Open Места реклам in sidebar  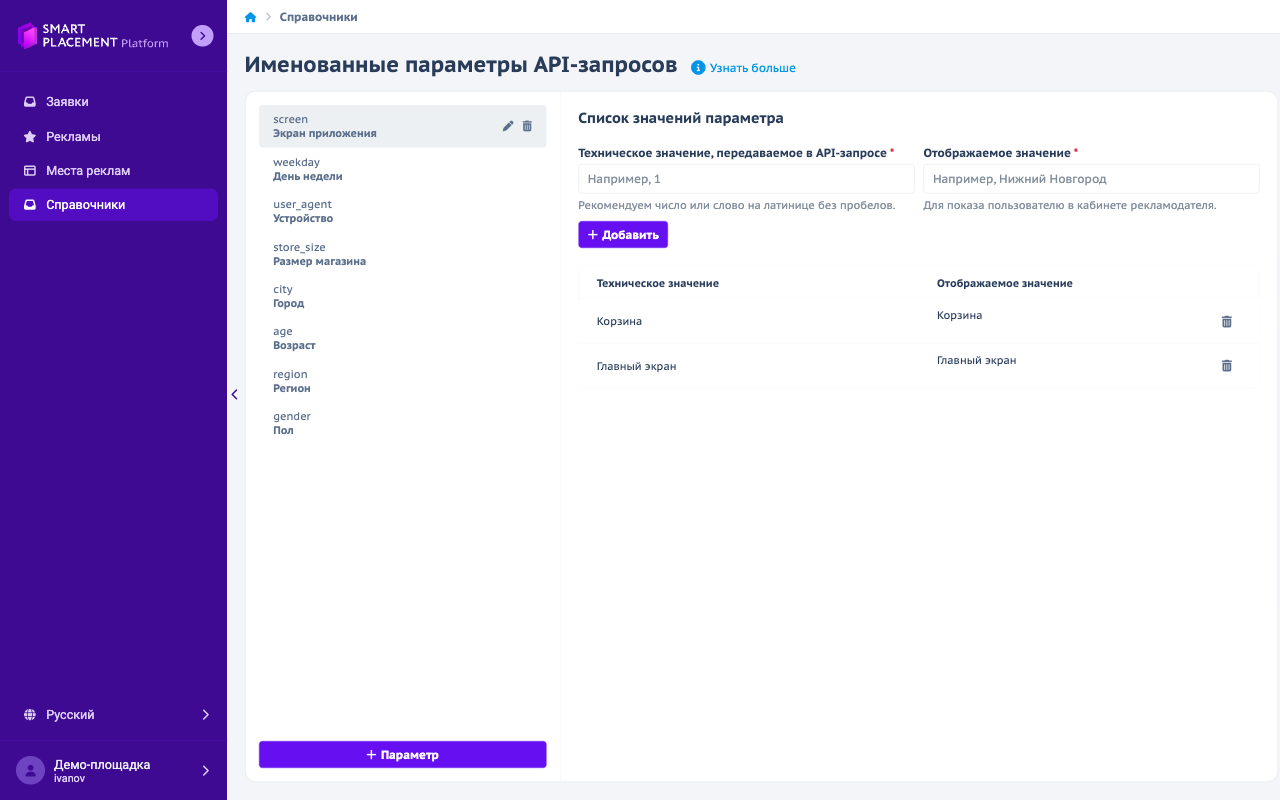[x=113, y=170]
